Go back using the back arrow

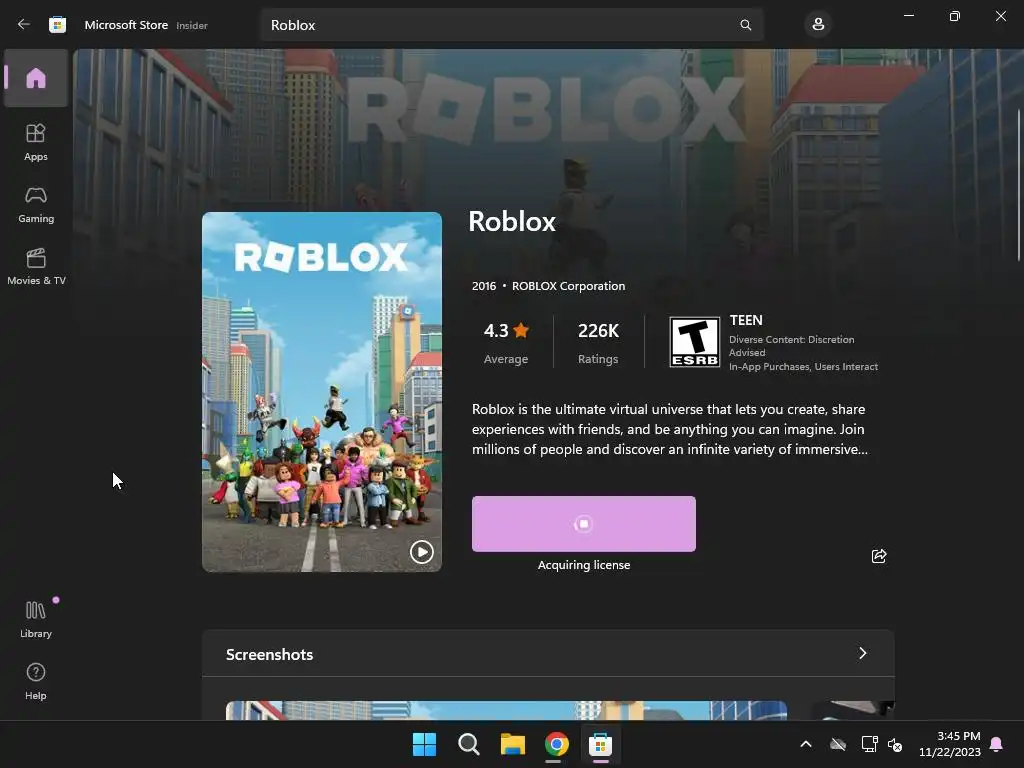[x=24, y=24]
